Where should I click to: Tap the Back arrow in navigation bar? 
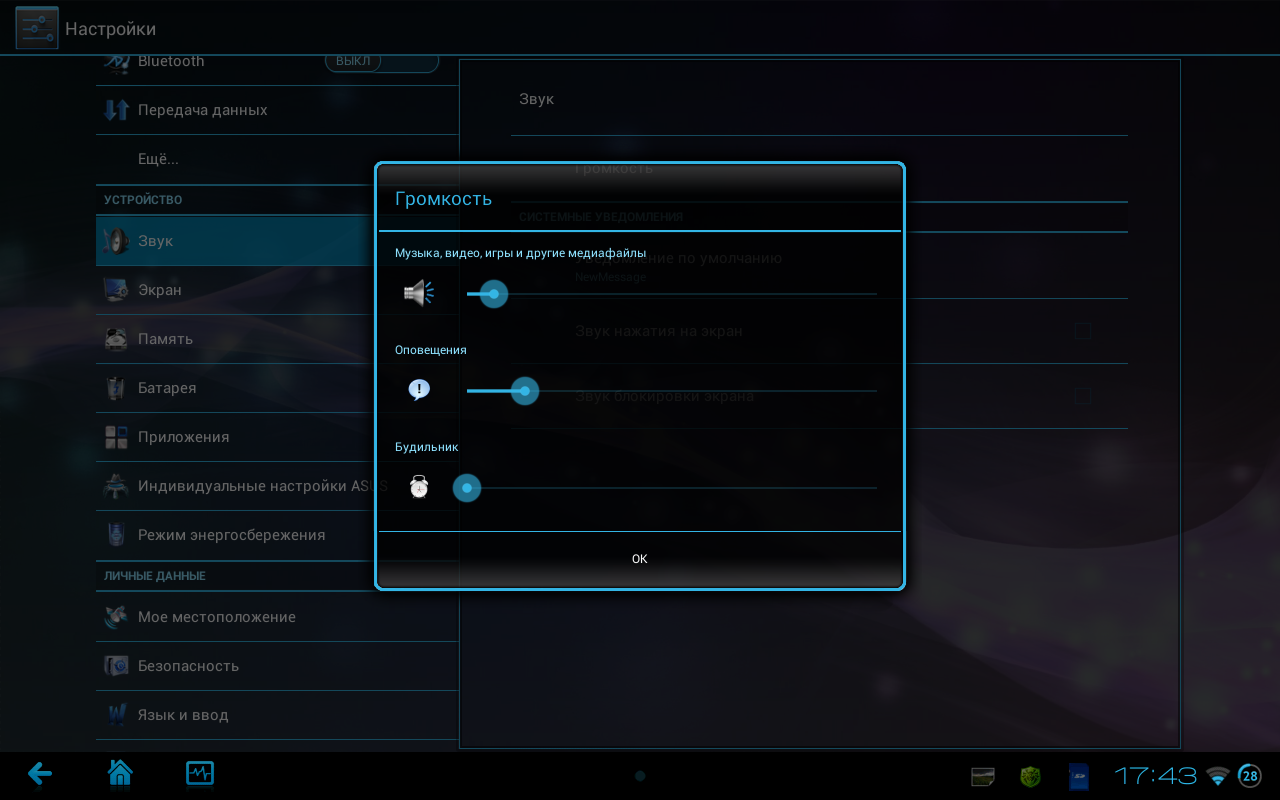click(x=40, y=773)
